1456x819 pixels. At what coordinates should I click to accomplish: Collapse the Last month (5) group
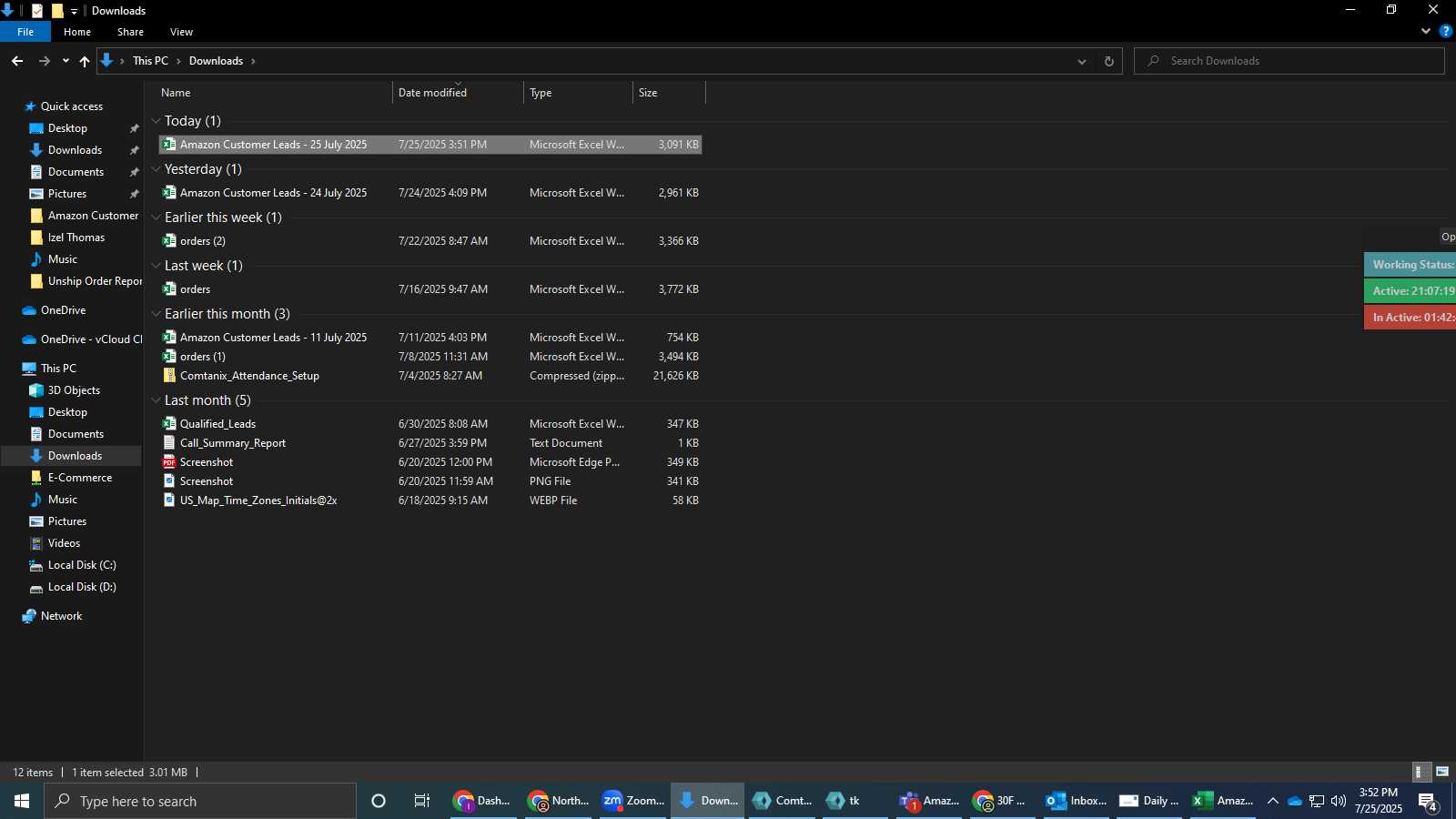point(157,400)
